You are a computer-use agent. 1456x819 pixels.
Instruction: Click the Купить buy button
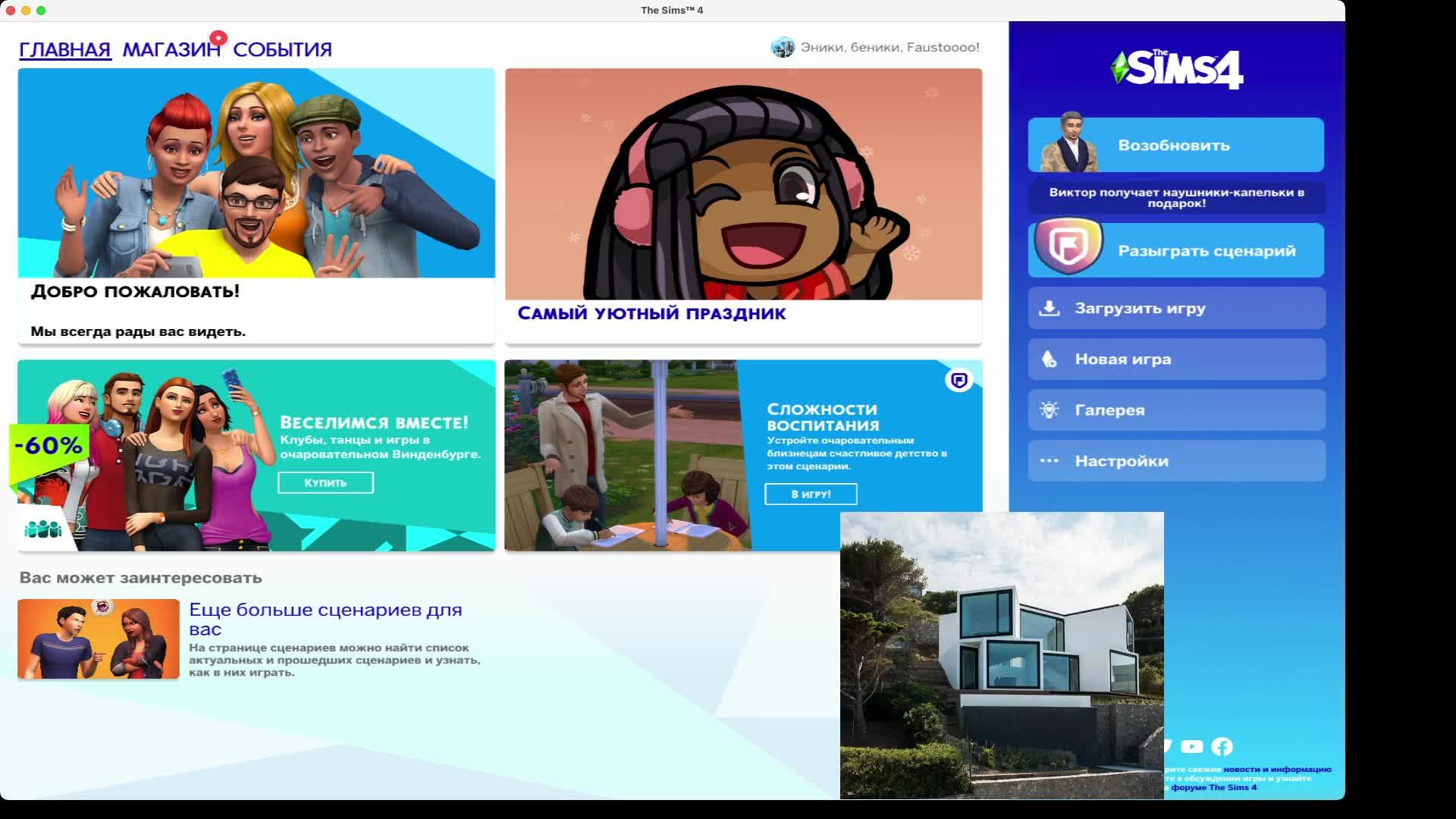(x=325, y=483)
